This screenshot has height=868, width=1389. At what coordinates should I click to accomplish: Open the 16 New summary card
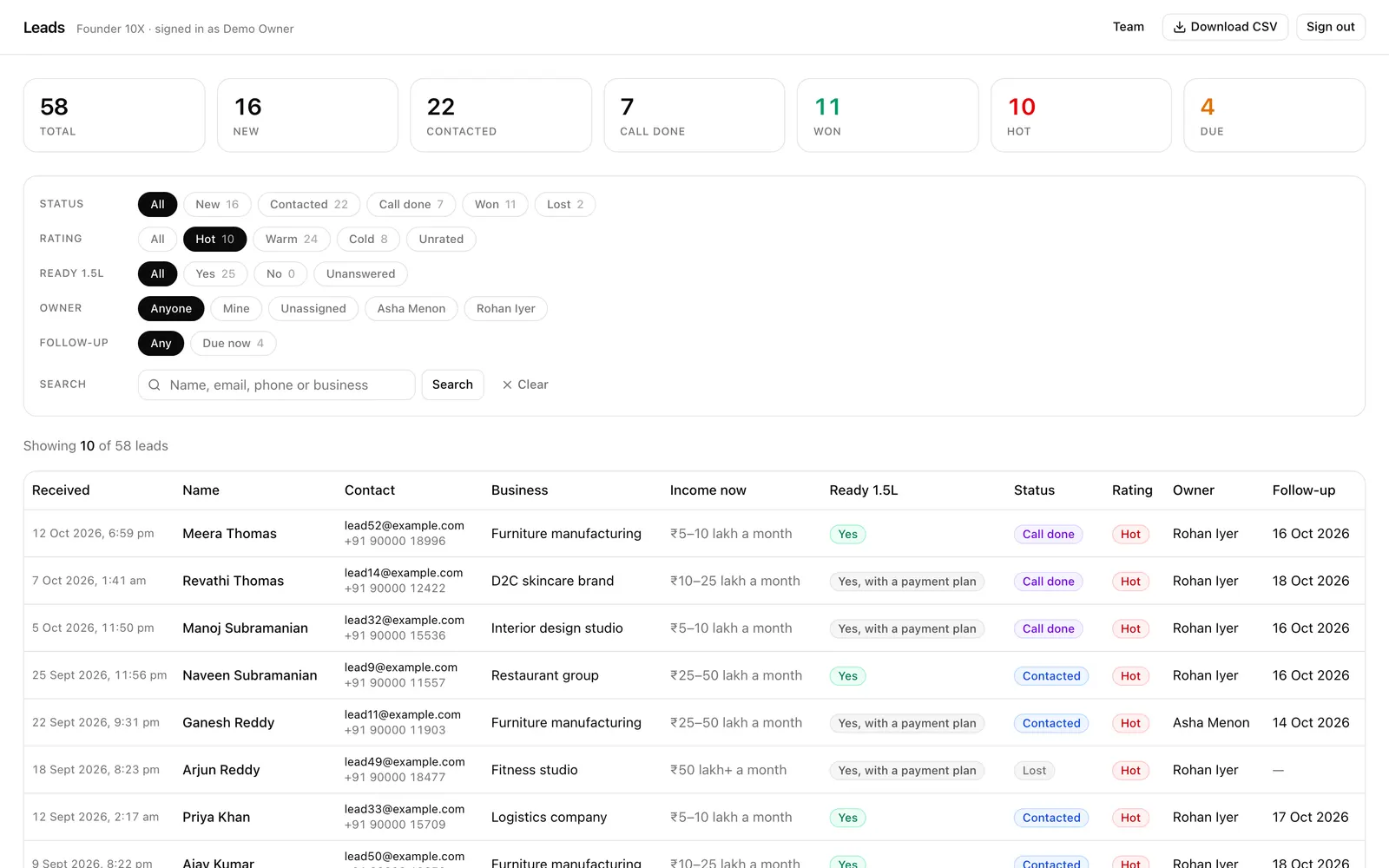click(307, 115)
